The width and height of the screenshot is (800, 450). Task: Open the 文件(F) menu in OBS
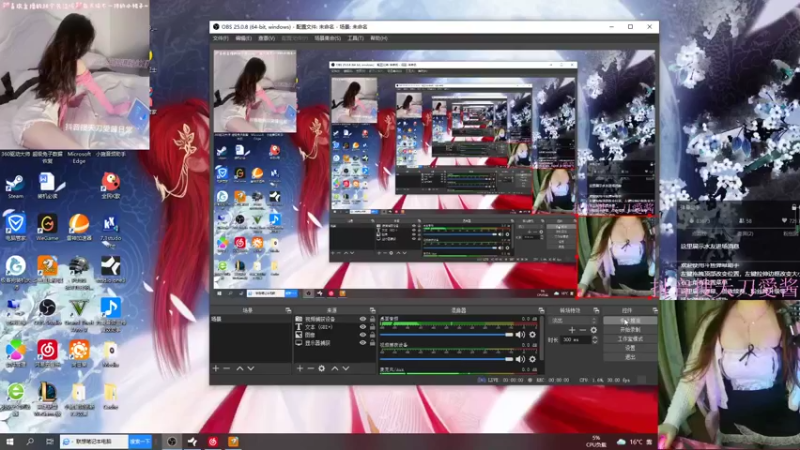click(221, 38)
